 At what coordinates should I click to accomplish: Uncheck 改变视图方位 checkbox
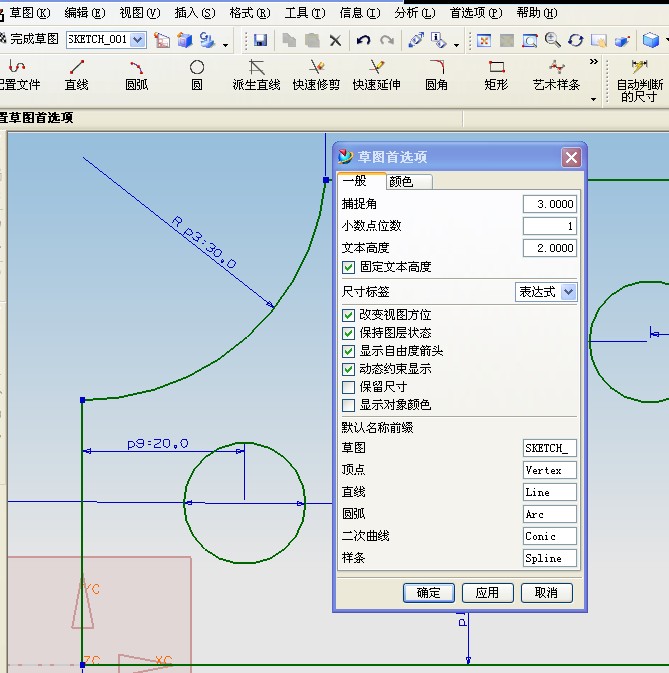click(x=348, y=315)
